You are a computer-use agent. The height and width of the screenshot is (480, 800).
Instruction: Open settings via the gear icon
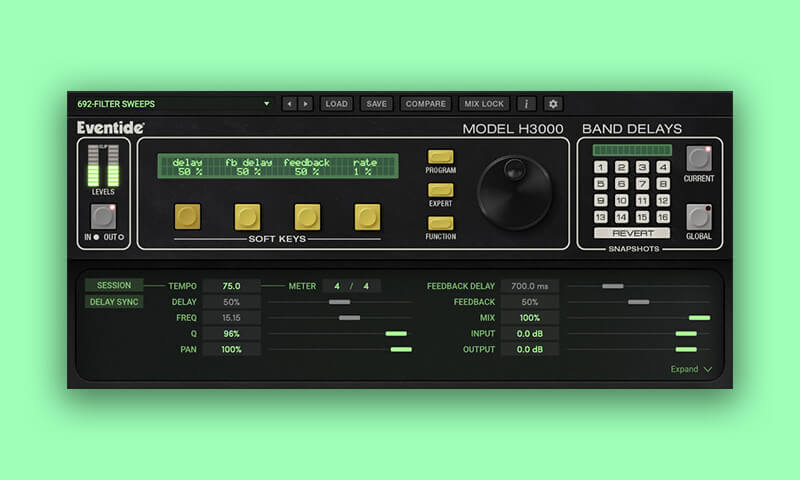552,104
